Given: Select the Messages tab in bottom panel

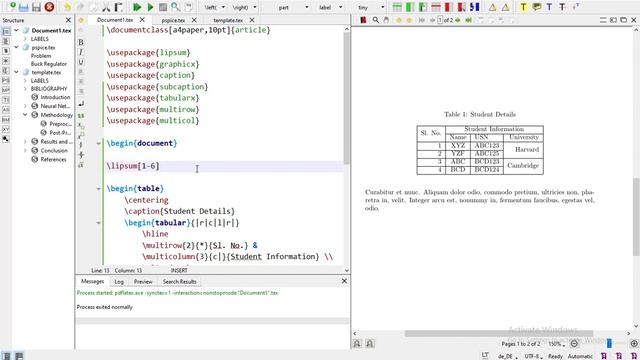Looking at the screenshot, I should pyautogui.click(x=93, y=282).
